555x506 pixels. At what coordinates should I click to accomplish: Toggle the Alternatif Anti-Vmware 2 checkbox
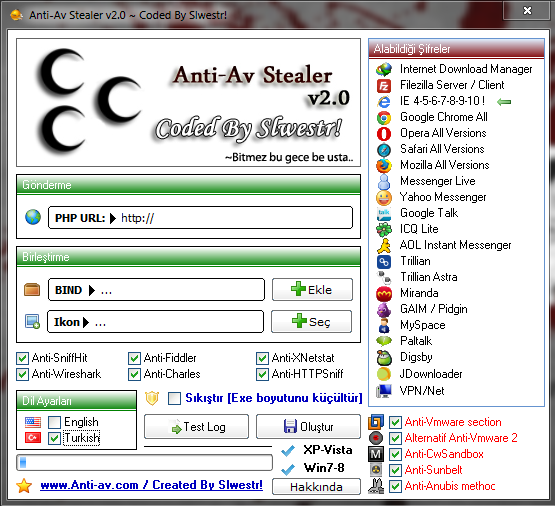(x=395, y=438)
